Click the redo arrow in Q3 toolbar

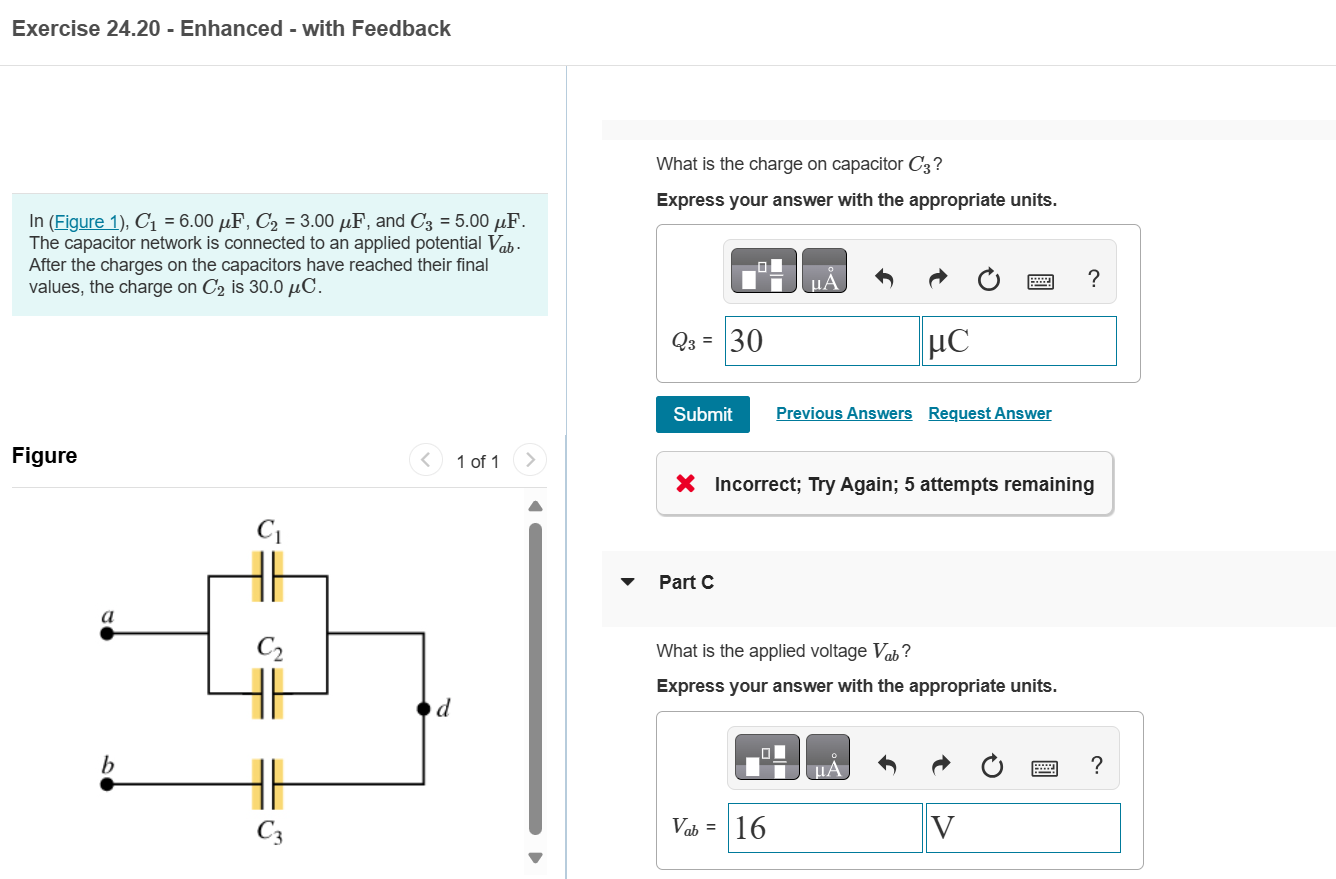[937, 280]
